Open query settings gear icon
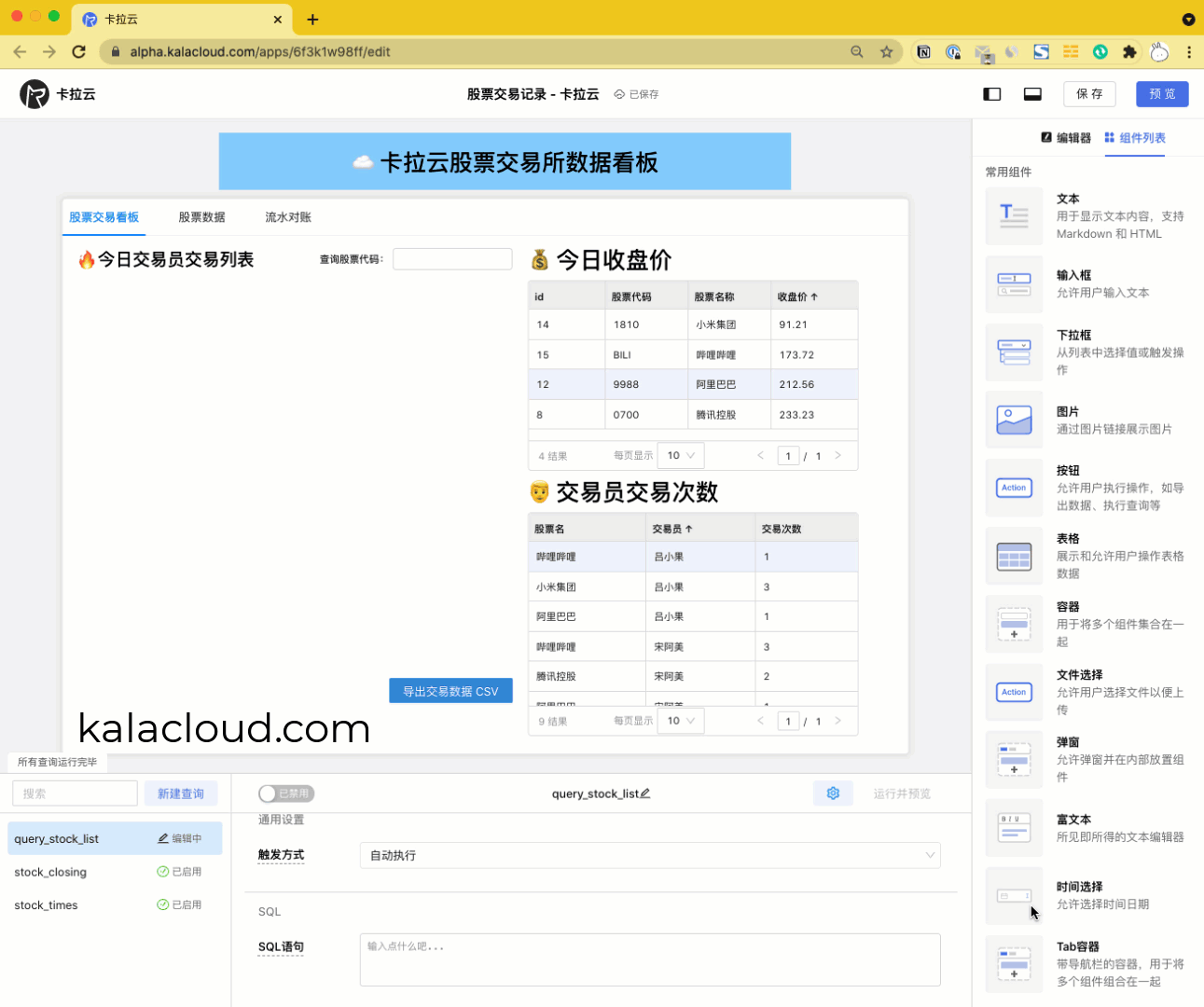 (833, 793)
